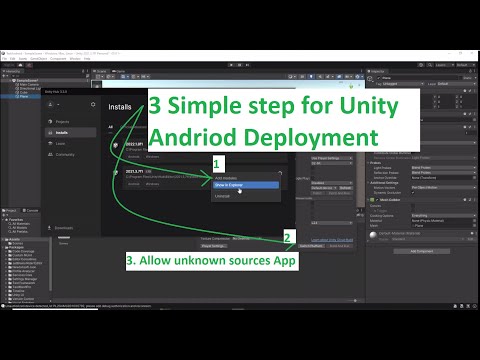This screenshot has height=360, width=480.
Task: Expand the Packages folder in Project panel
Action: [x=3, y=247]
